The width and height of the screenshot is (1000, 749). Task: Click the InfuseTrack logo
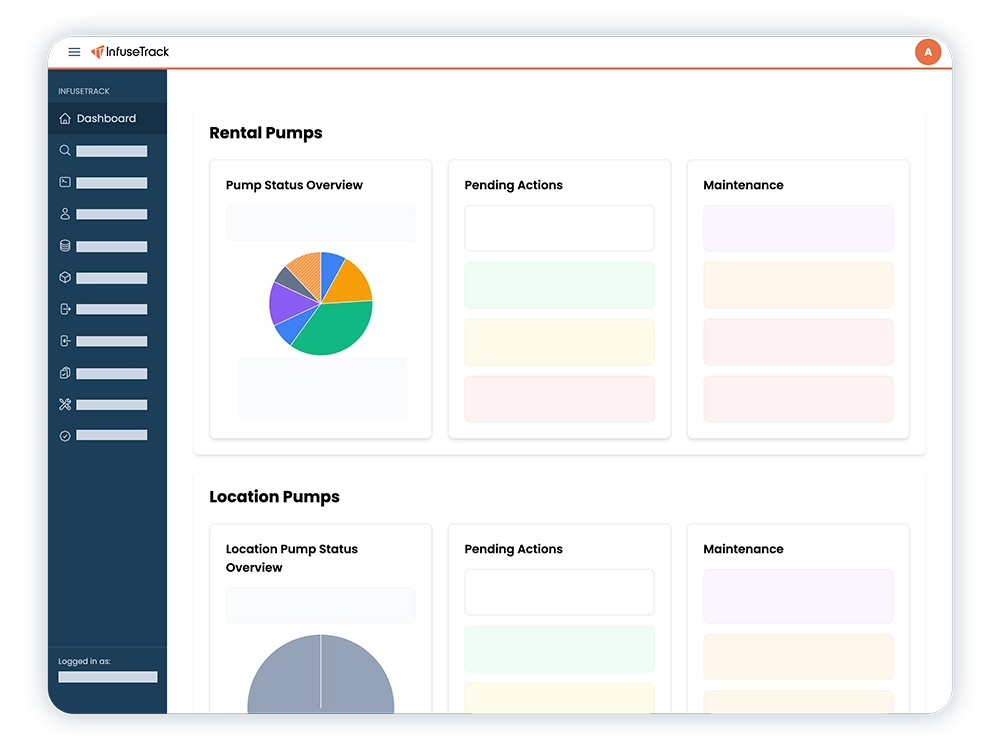click(130, 52)
